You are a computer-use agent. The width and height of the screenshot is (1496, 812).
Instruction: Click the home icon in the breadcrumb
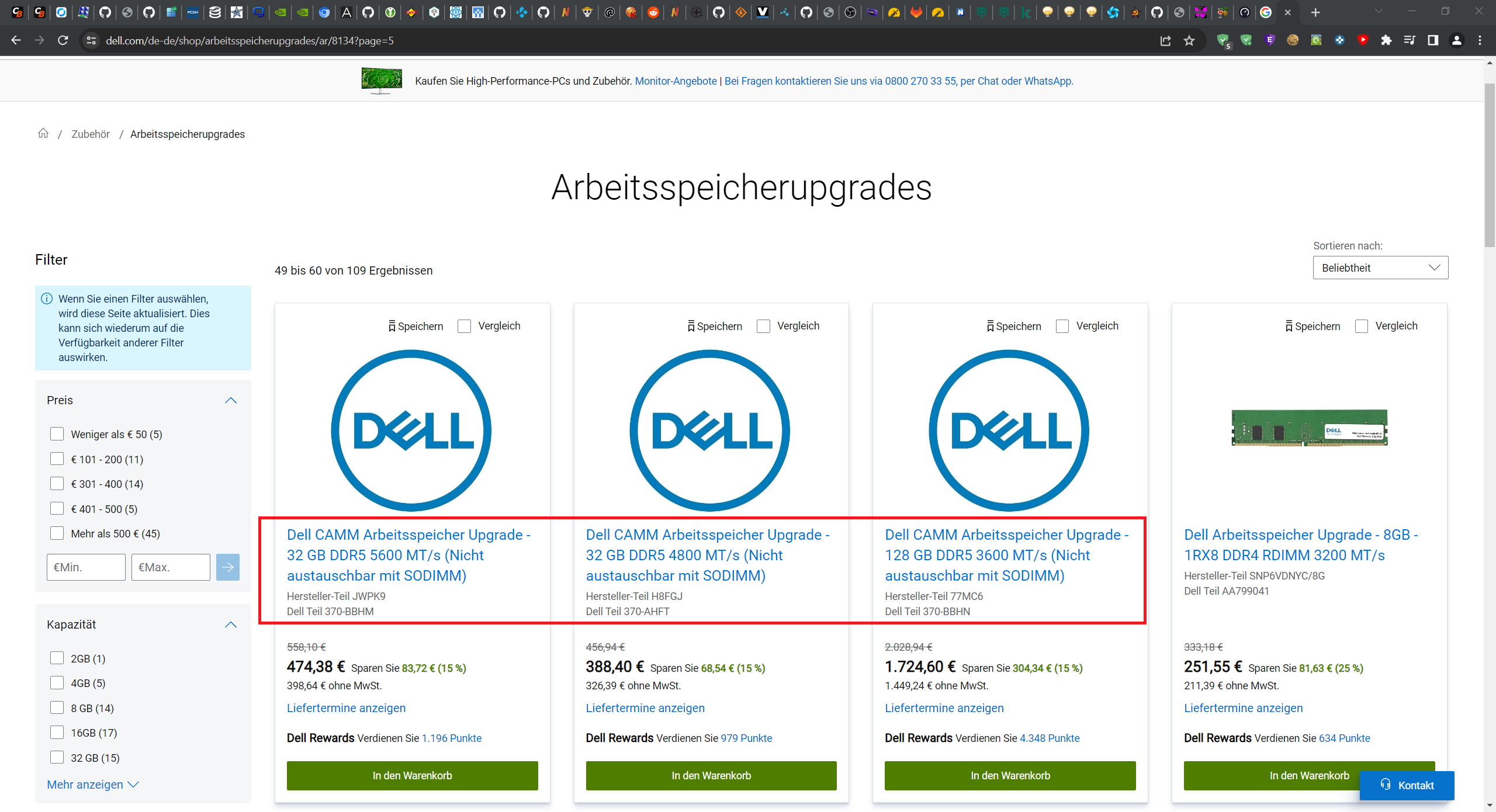point(43,133)
